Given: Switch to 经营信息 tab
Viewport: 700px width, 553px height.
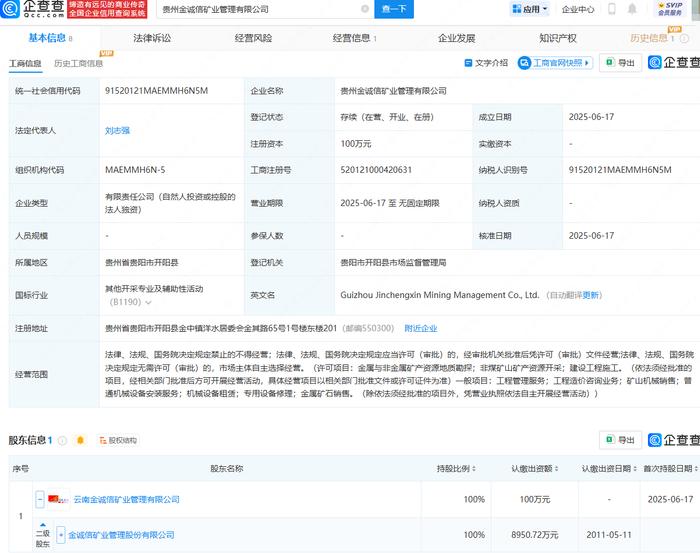Looking at the screenshot, I should [354, 38].
